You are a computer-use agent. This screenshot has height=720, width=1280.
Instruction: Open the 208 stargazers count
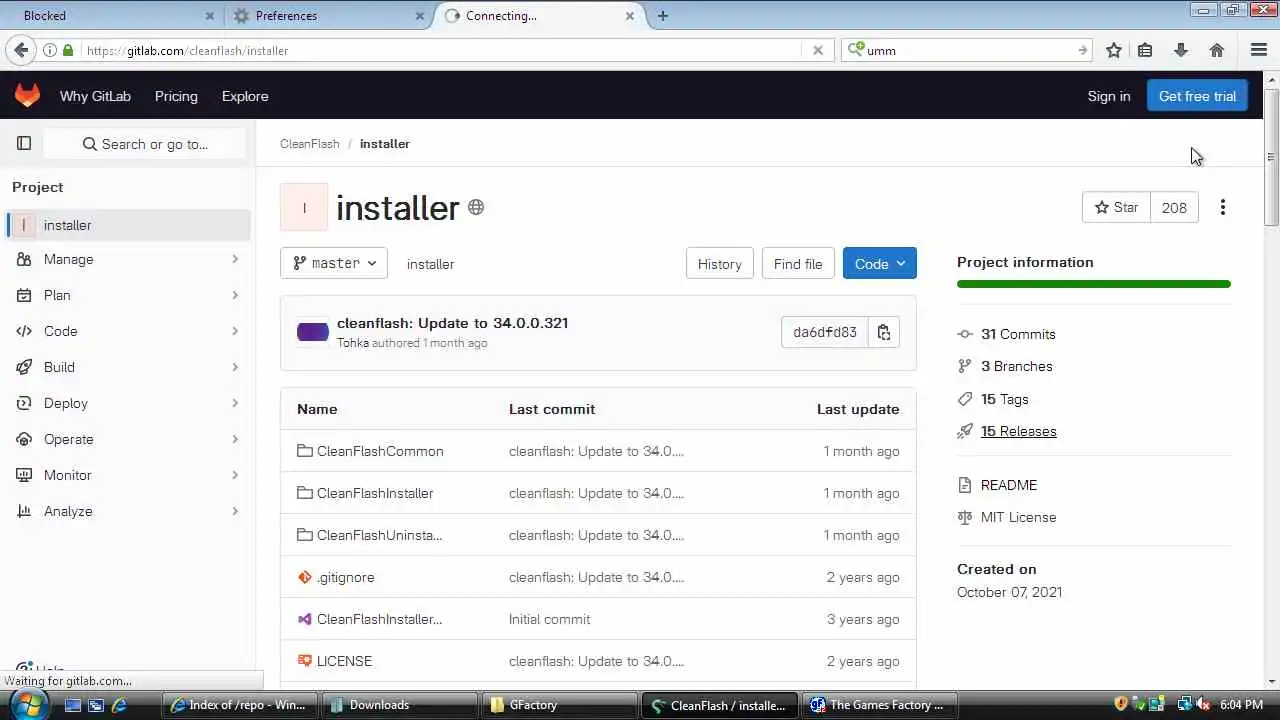click(x=1174, y=207)
